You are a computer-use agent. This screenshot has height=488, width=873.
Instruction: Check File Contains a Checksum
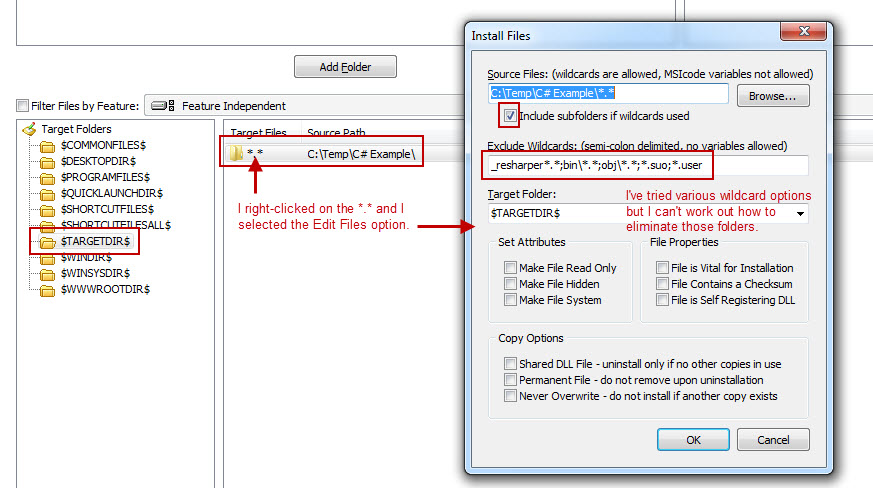coord(662,284)
